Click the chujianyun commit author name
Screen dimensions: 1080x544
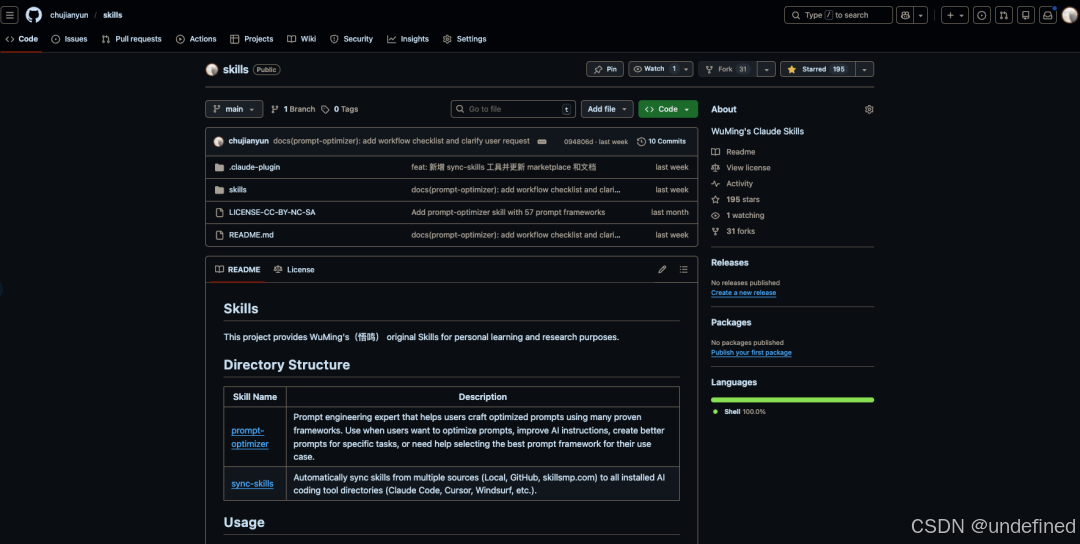[249, 141]
